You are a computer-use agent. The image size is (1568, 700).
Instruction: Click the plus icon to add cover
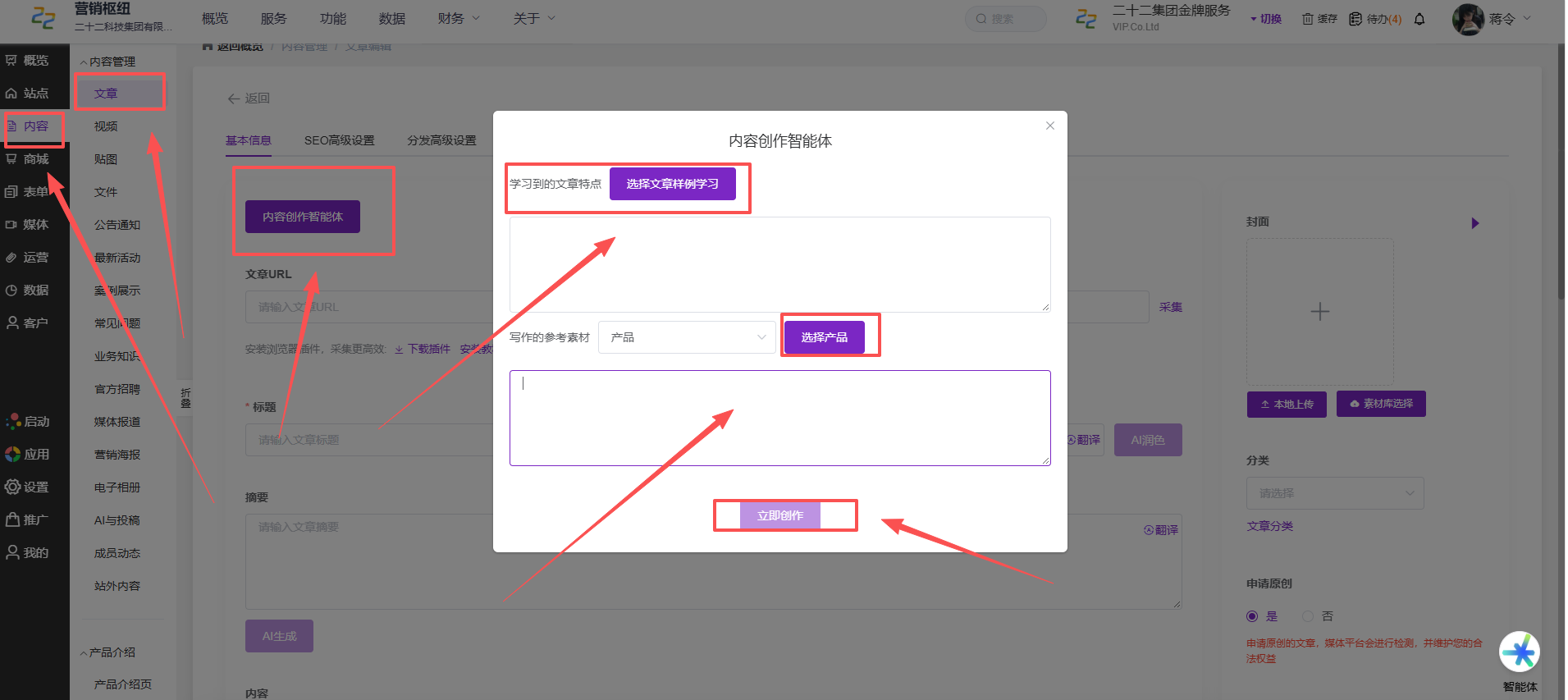1319,312
